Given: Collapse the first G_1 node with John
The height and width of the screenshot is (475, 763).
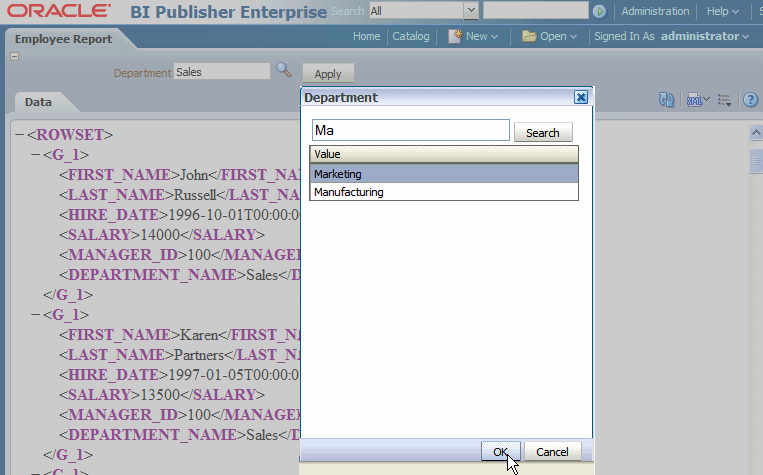Looking at the screenshot, I should tap(35, 154).
